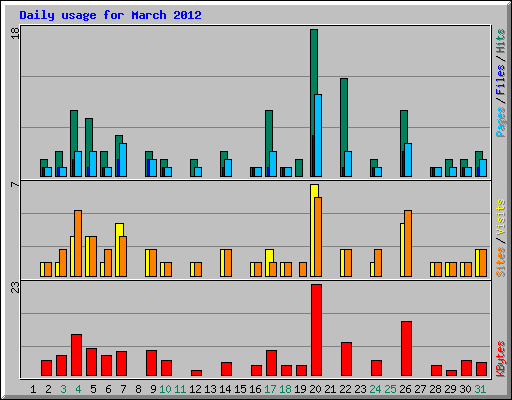512x400 pixels.
Task: Click the red KBytes bar for day 20
Action: coord(316,330)
